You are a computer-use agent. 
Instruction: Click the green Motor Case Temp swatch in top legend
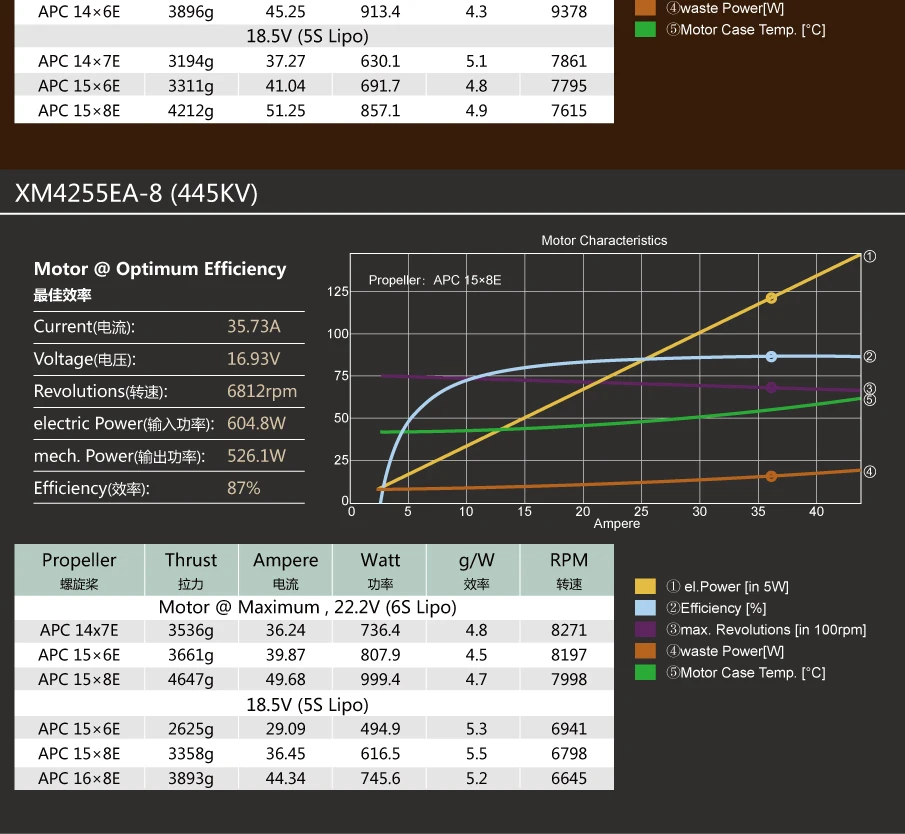(x=645, y=29)
